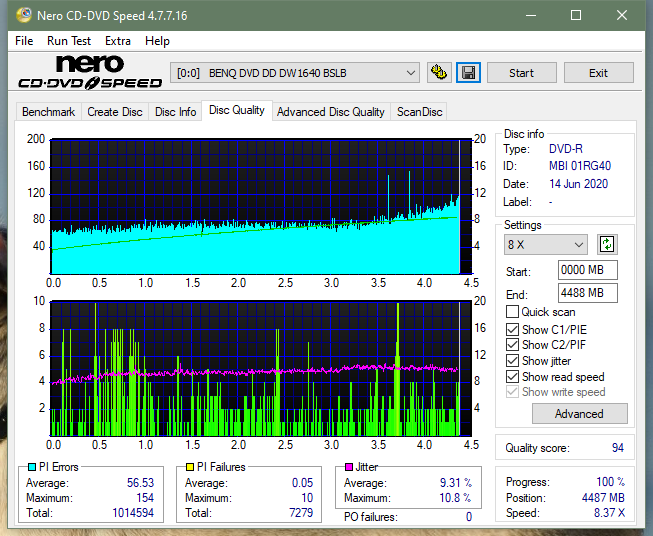The image size is (653, 536).
Task: Click the cyan PI Errors color legend
Action: pos(32,467)
